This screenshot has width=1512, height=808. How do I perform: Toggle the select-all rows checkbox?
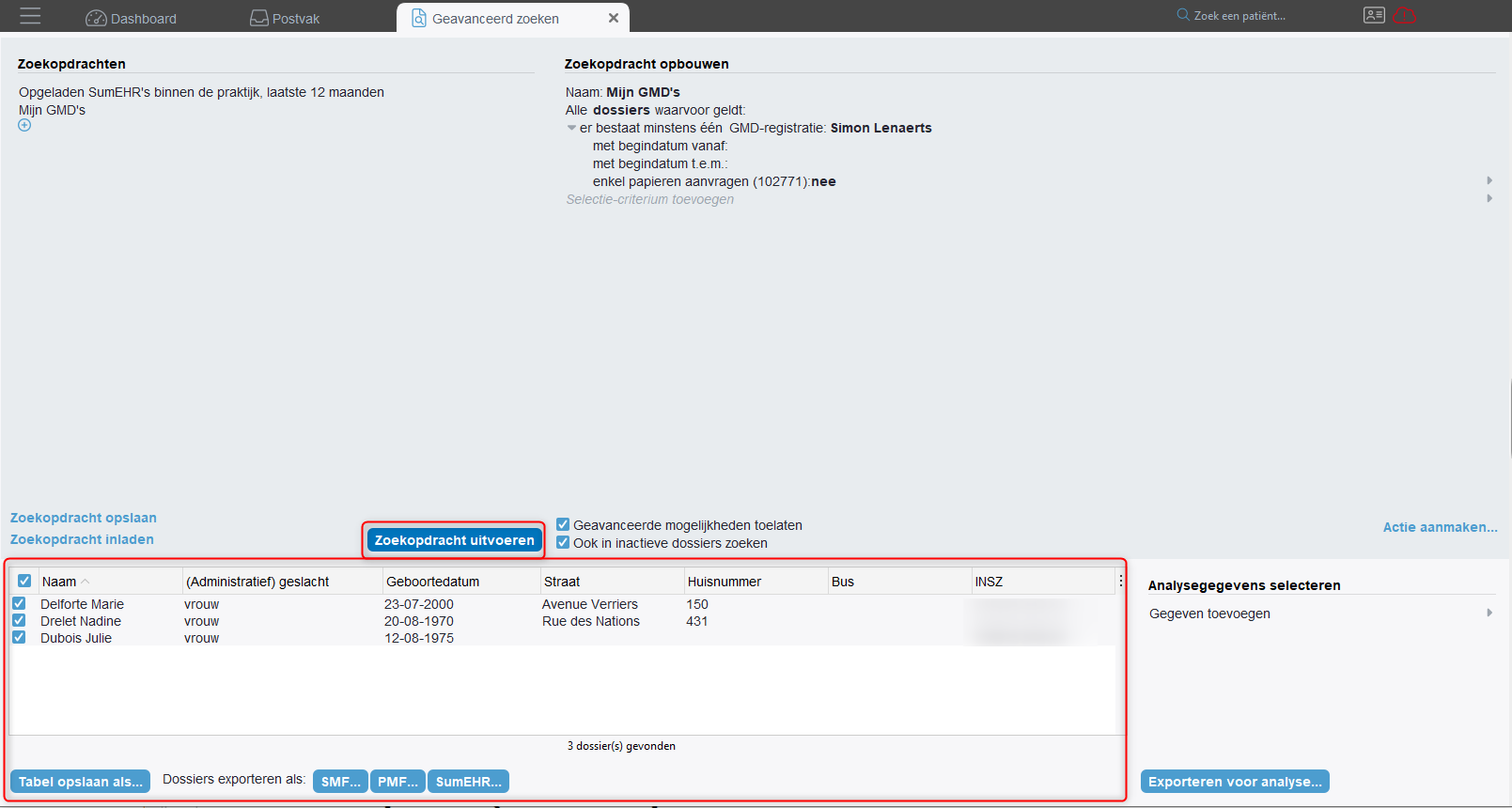point(24,581)
